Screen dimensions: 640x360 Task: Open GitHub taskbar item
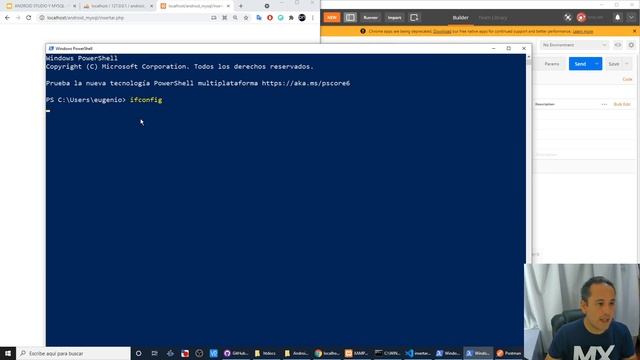[x=236, y=353]
